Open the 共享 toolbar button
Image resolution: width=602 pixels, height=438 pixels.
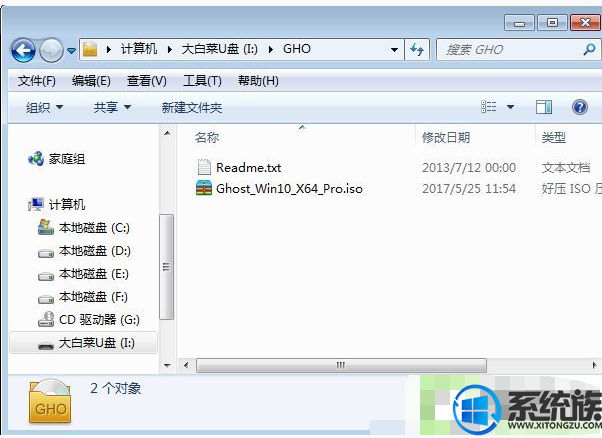coord(112,107)
